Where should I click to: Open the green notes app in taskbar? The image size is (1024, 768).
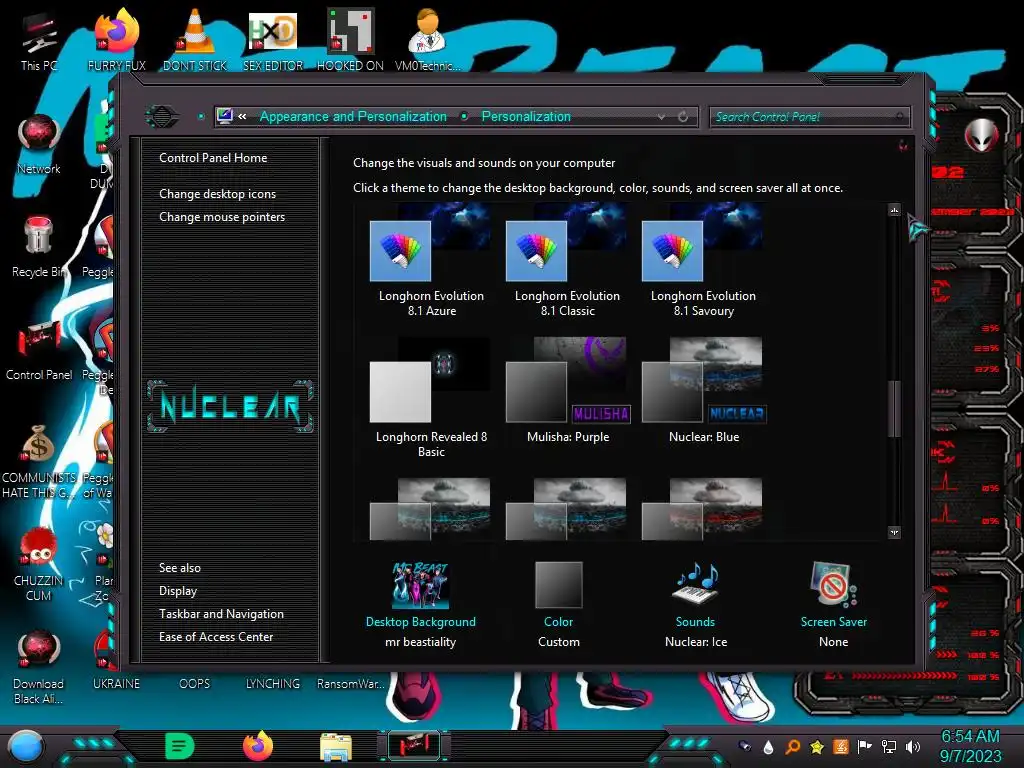180,746
